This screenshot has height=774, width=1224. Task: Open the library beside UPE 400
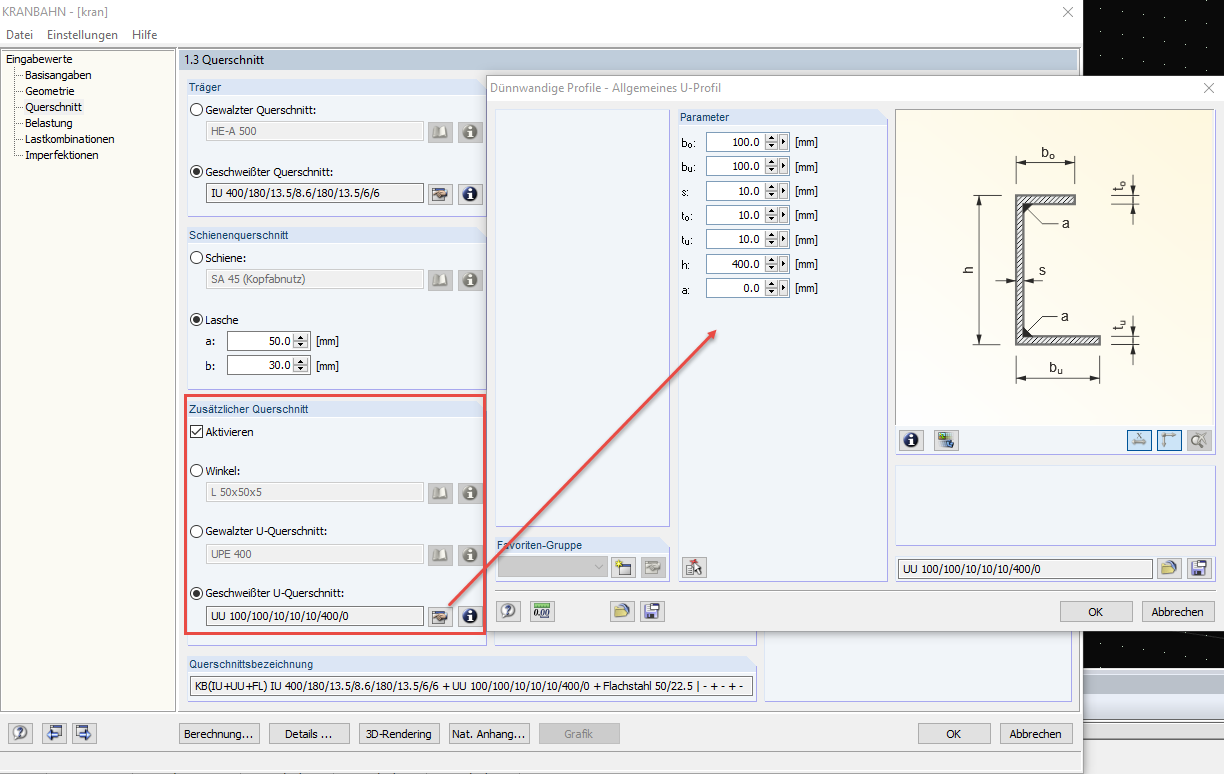pyautogui.click(x=440, y=555)
